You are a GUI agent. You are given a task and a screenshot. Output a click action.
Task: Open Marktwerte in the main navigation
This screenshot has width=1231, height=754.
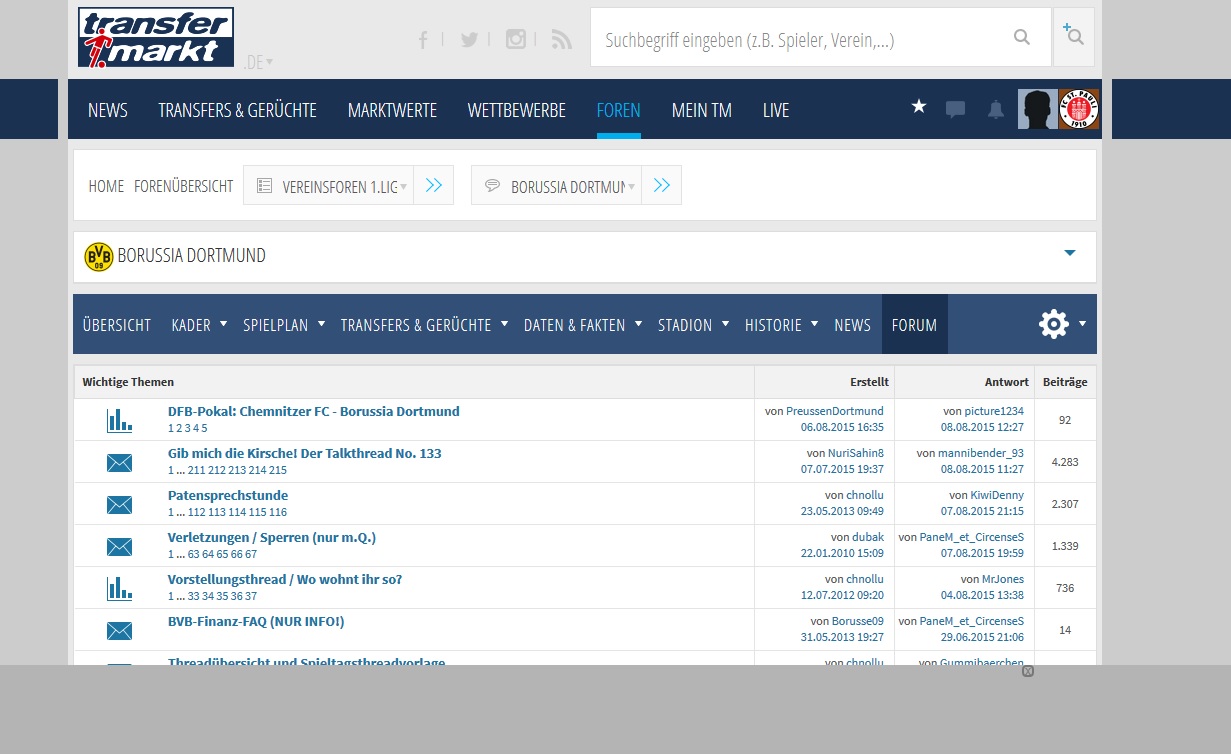point(392,110)
